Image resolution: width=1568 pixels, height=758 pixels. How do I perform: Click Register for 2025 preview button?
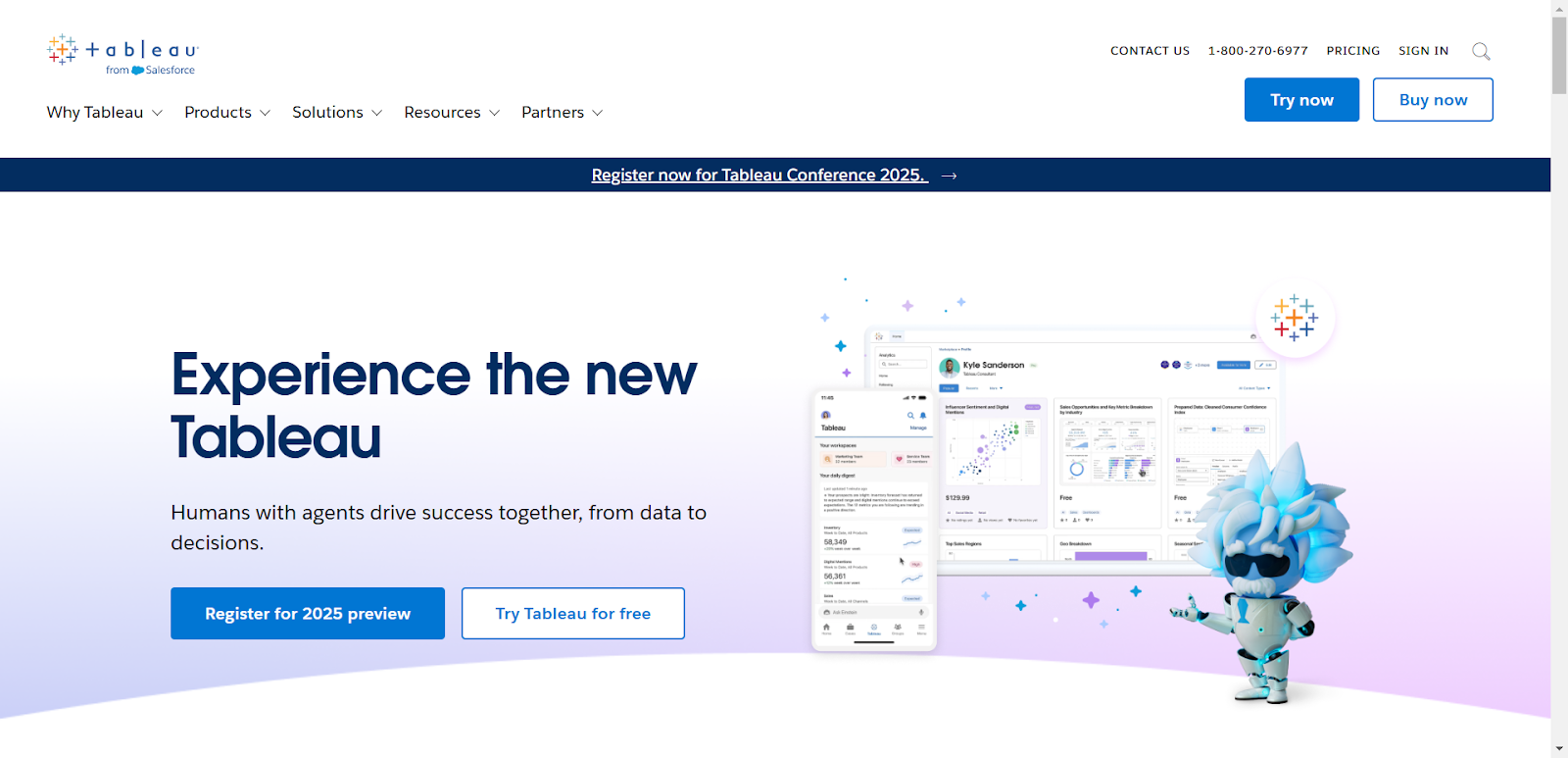point(308,614)
